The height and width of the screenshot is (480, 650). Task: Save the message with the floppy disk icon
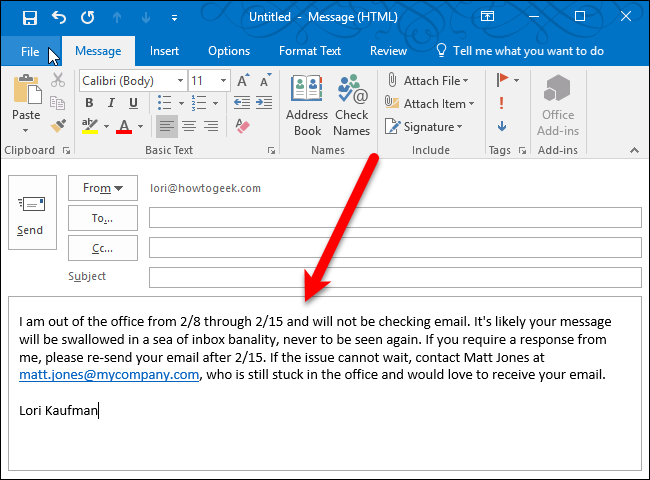[29, 18]
